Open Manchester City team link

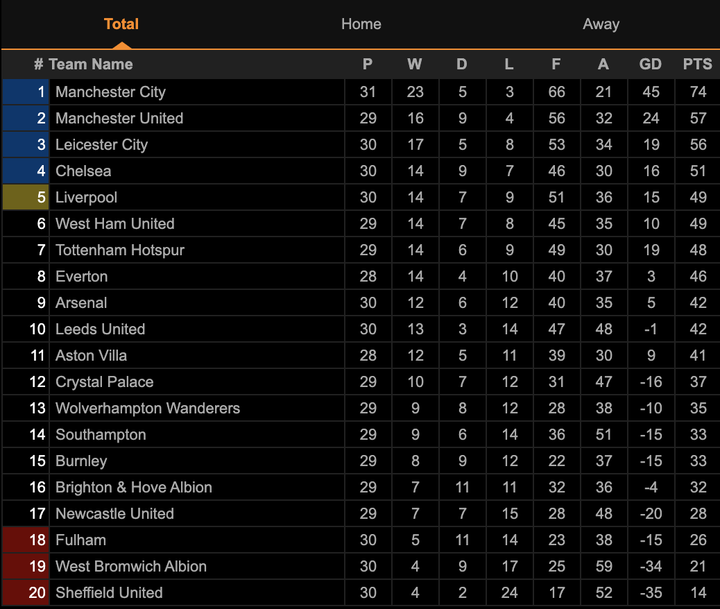click(110, 92)
